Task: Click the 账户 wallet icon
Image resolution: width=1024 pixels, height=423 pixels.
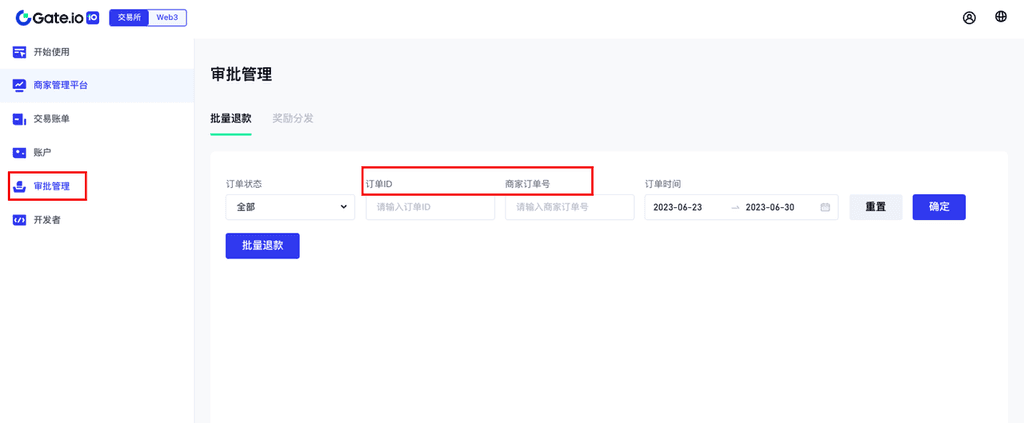Action: click(19, 153)
